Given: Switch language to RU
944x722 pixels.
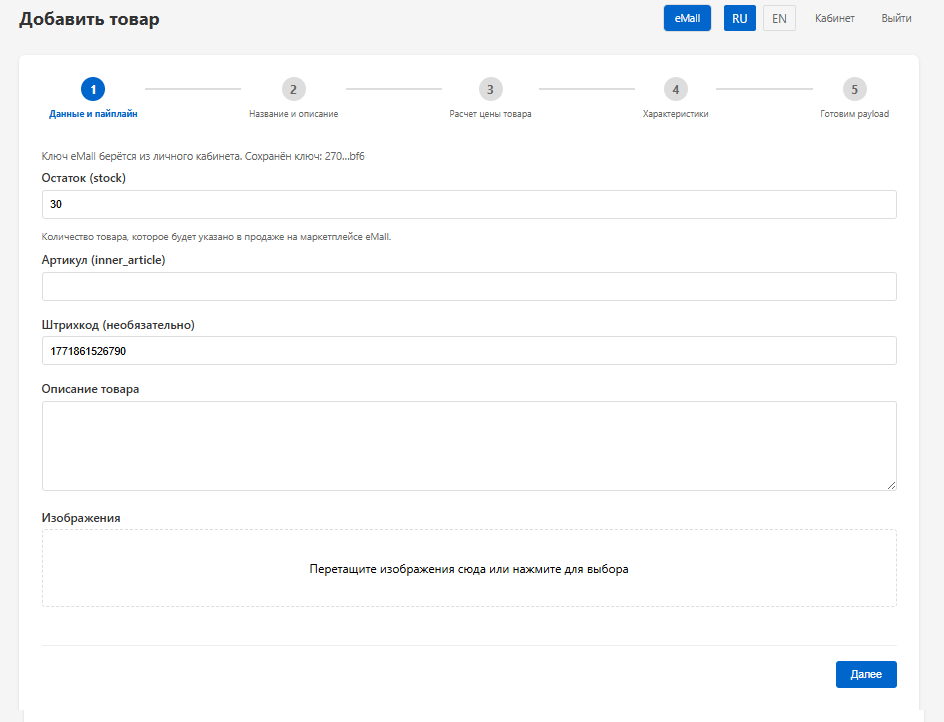Looking at the screenshot, I should coord(739,18).
